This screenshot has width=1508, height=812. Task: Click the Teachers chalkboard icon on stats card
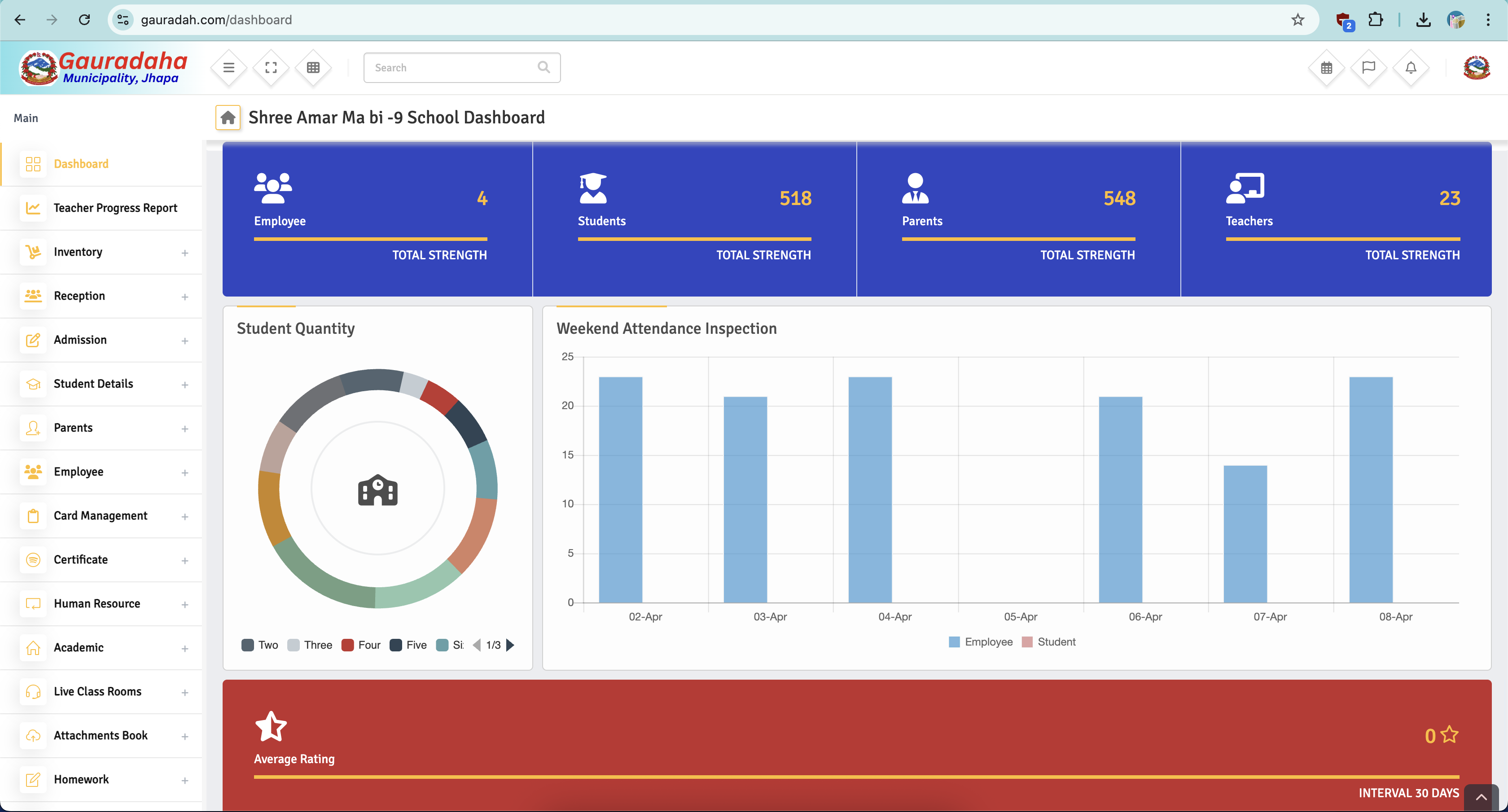point(1245,188)
